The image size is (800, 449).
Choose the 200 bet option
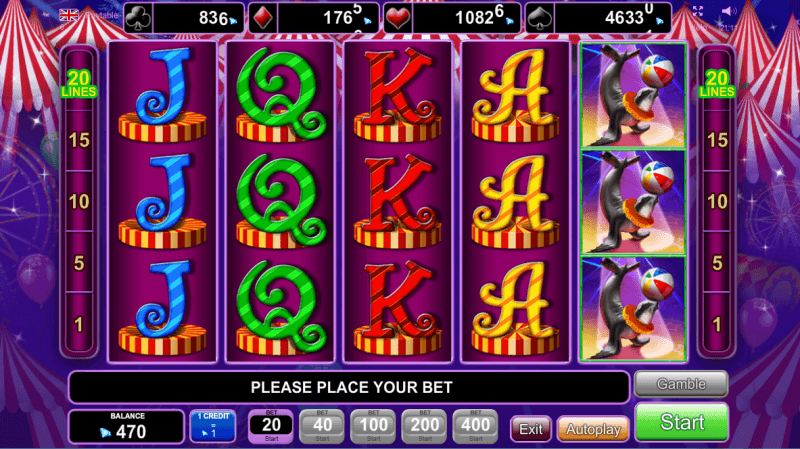point(424,426)
